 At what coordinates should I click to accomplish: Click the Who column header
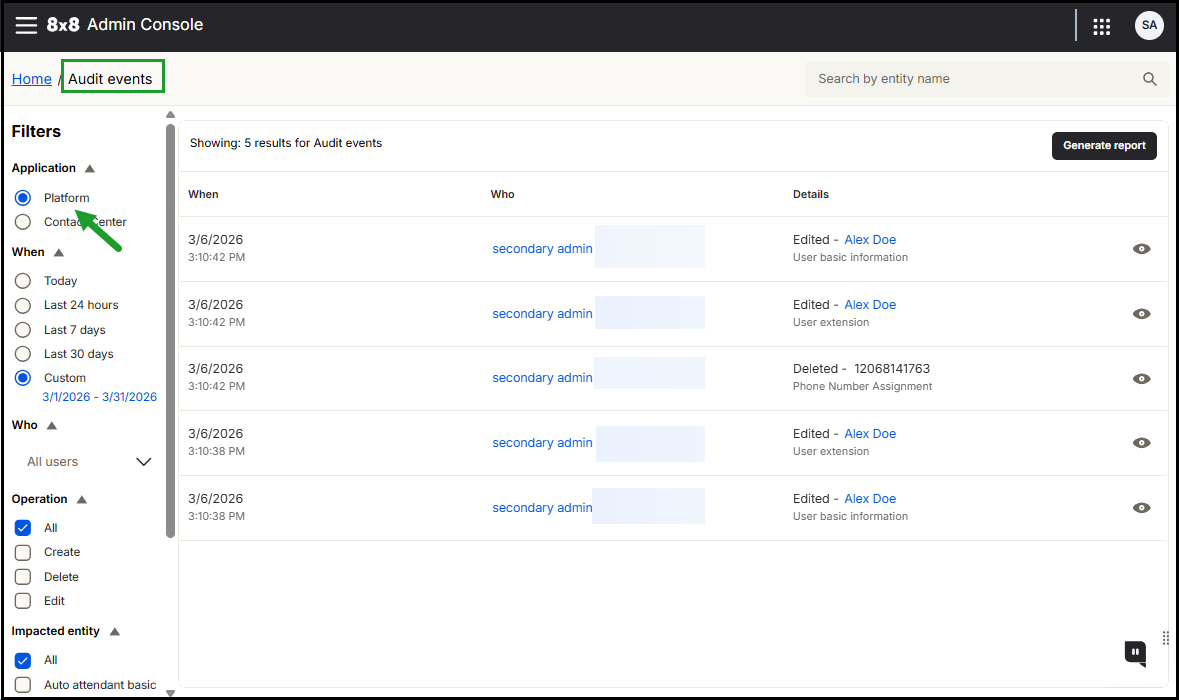tap(502, 194)
